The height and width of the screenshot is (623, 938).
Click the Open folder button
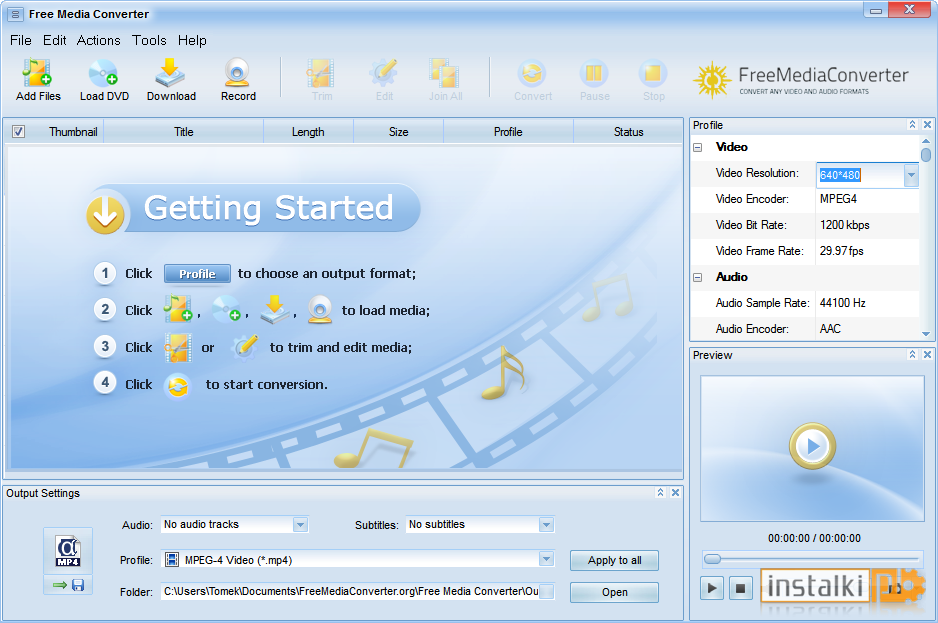(x=614, y=592)
